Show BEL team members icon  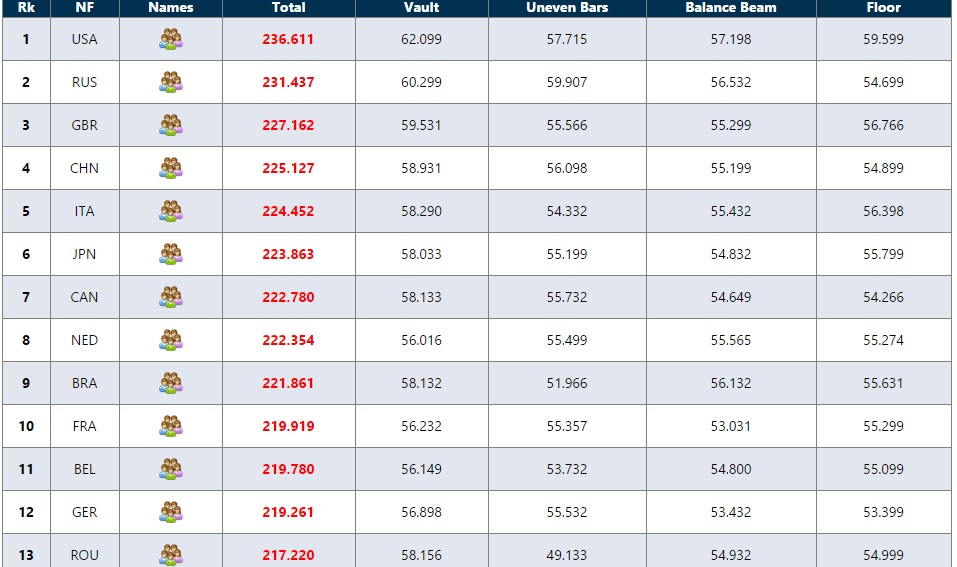tap(171, 469)
